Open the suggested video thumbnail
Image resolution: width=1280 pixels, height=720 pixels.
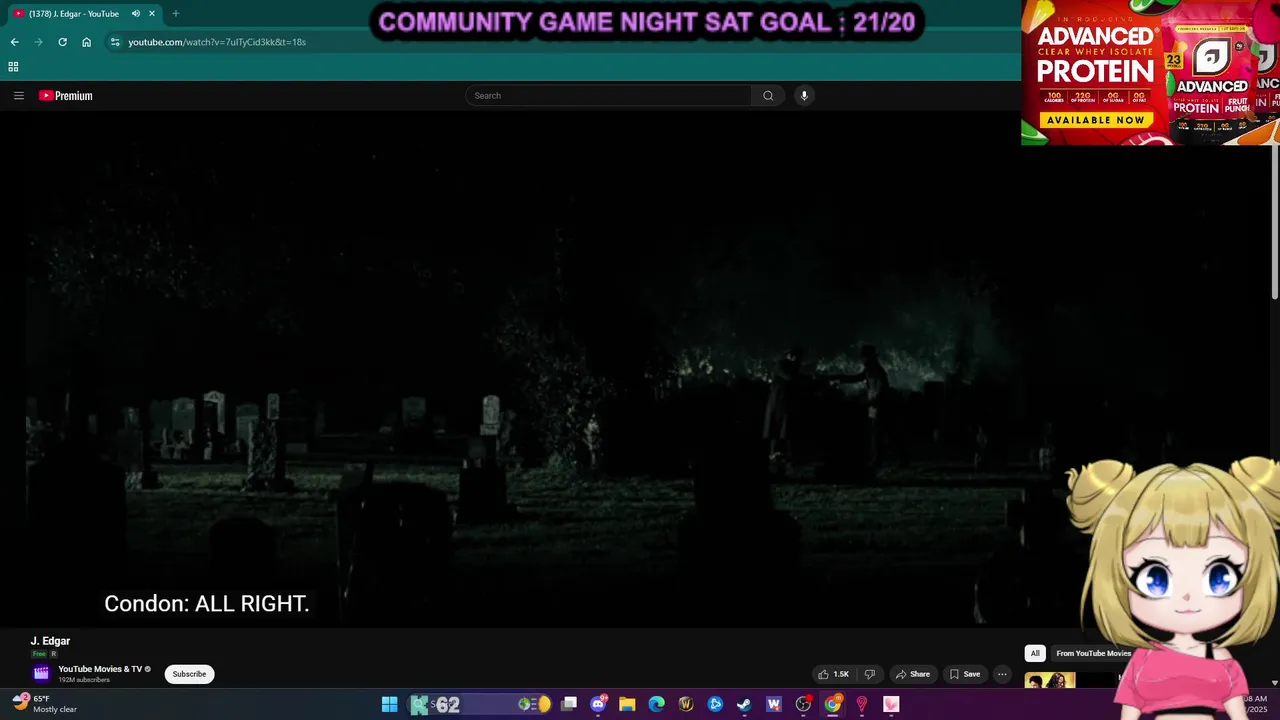[x=1050, y=680]
